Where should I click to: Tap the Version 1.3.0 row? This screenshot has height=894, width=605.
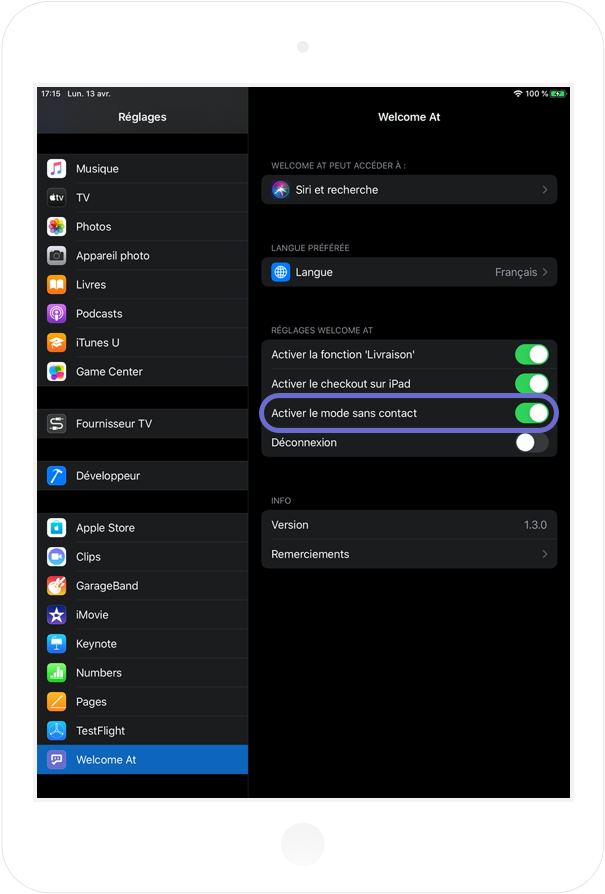click(409, 525)
